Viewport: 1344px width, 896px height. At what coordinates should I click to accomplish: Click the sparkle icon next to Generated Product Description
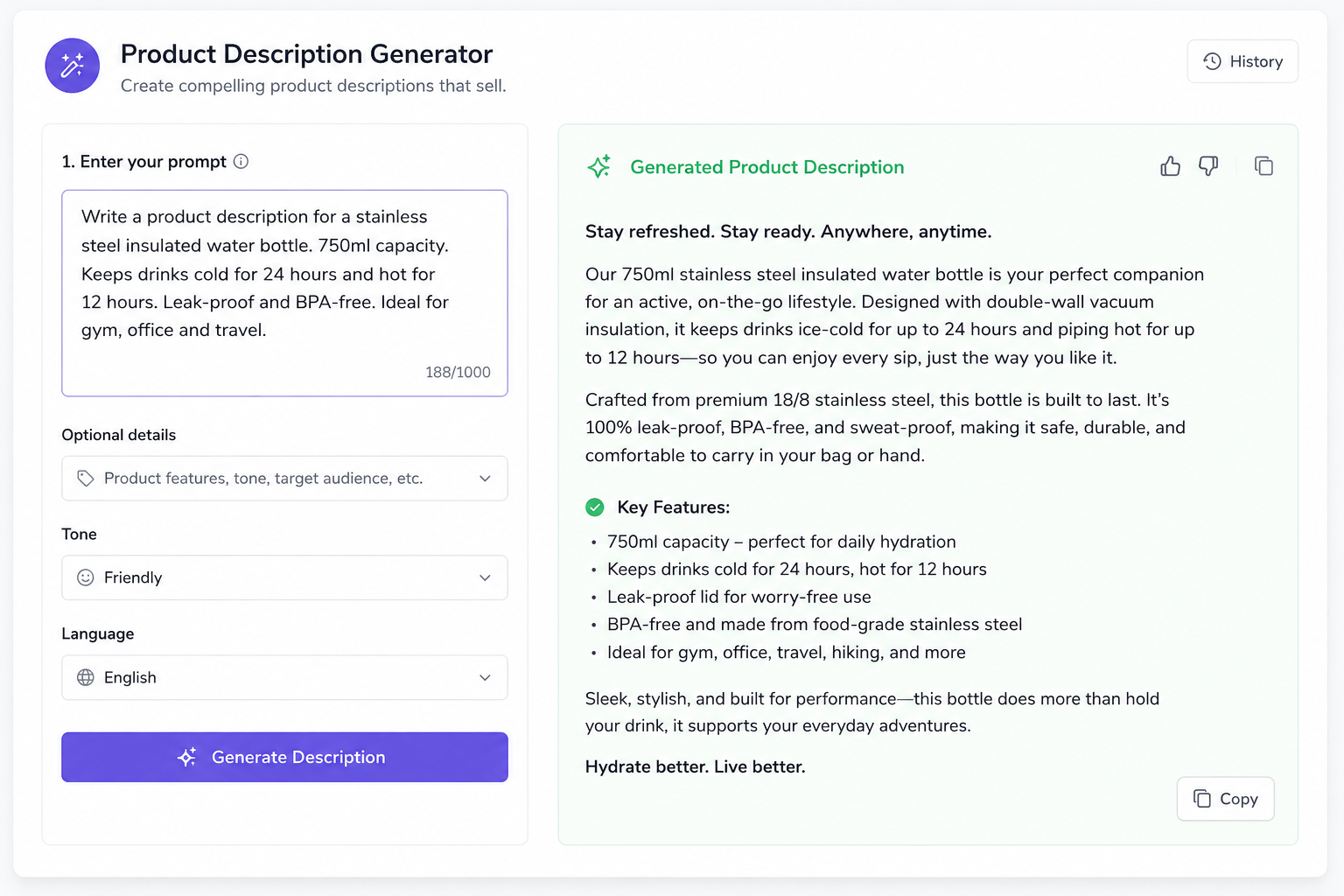click(x=599, y=167)
